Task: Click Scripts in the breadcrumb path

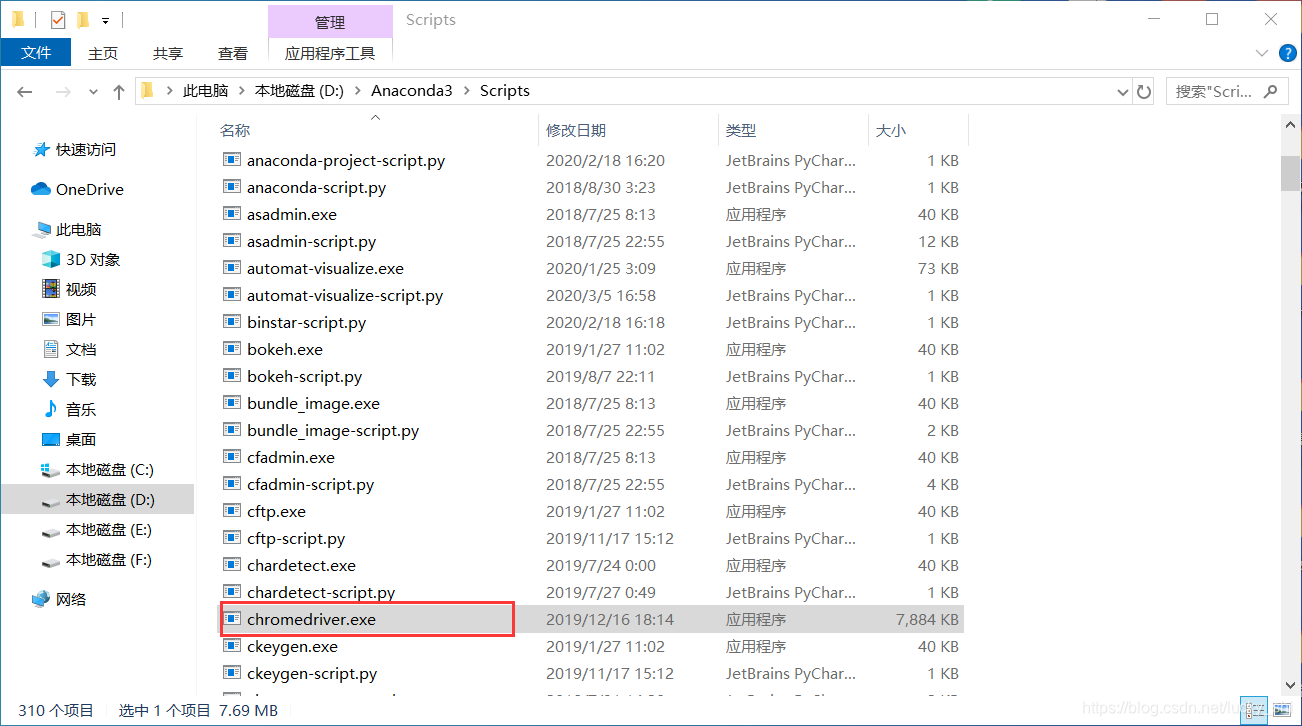Action: [x=505, y=91]
